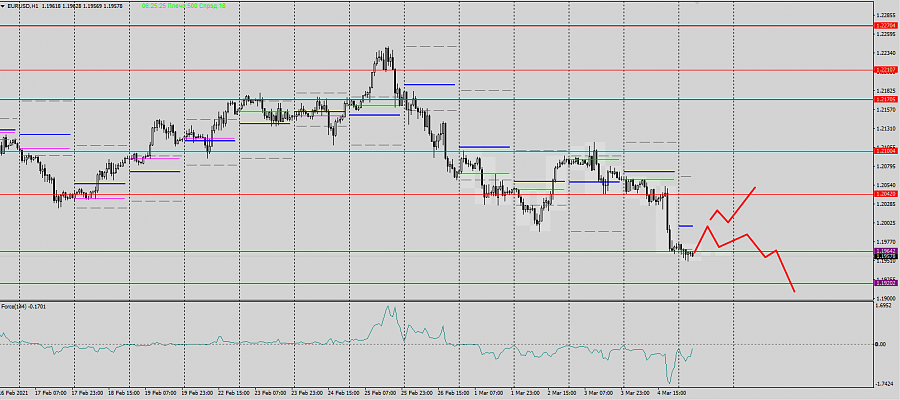Select the lowest end of the downward red forecast line
The image size is (900, 400).
tap(795, 292)
